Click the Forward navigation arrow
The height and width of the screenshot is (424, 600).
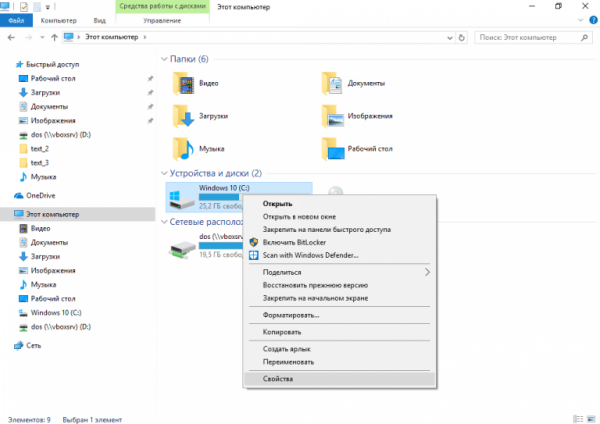28,38
